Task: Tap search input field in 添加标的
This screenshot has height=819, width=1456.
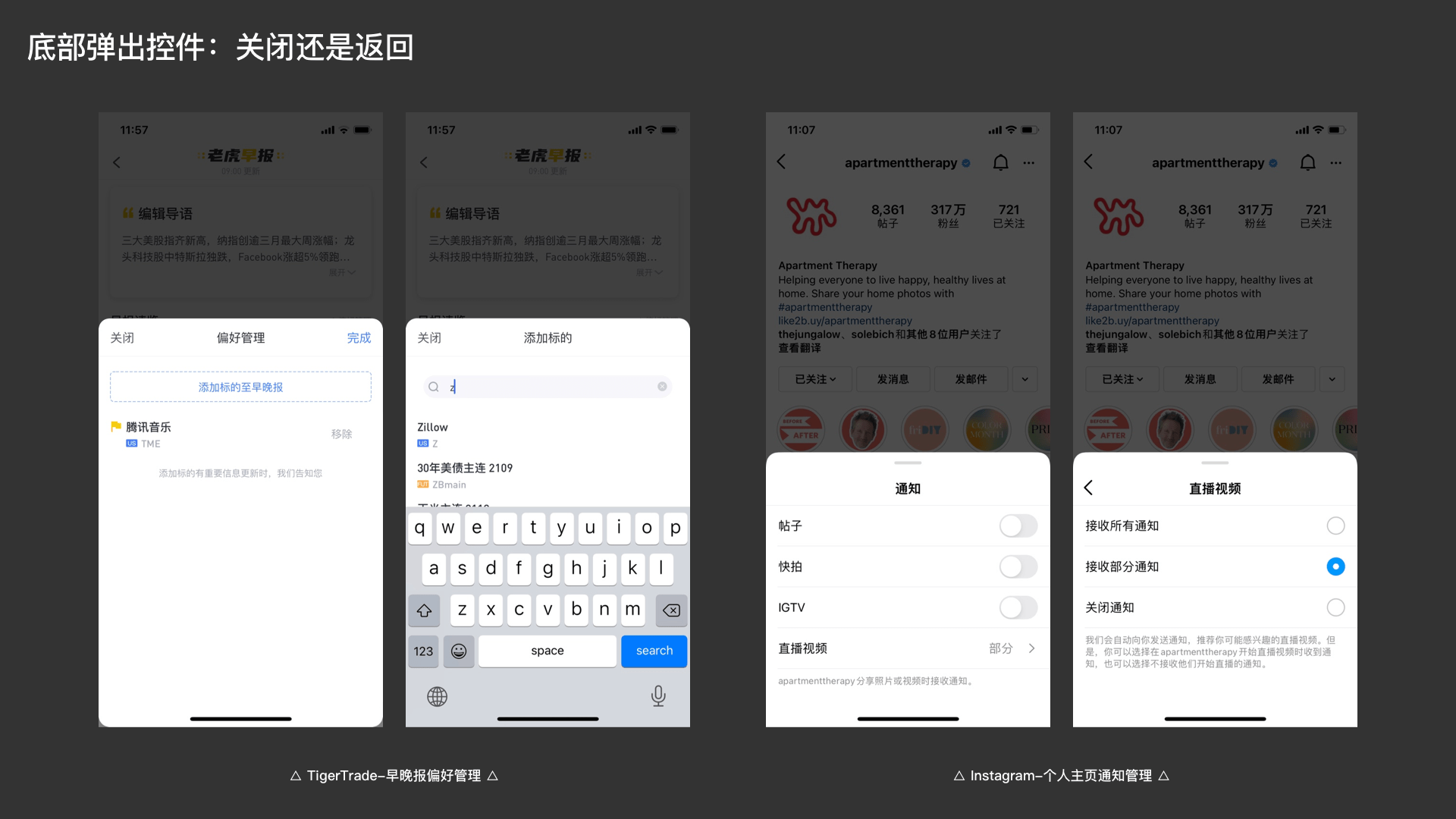Action: 545,387
